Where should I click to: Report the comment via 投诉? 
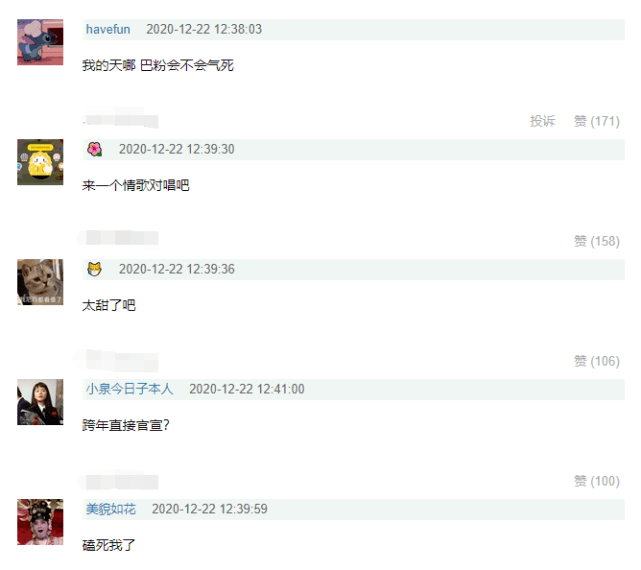coord(542,121)
